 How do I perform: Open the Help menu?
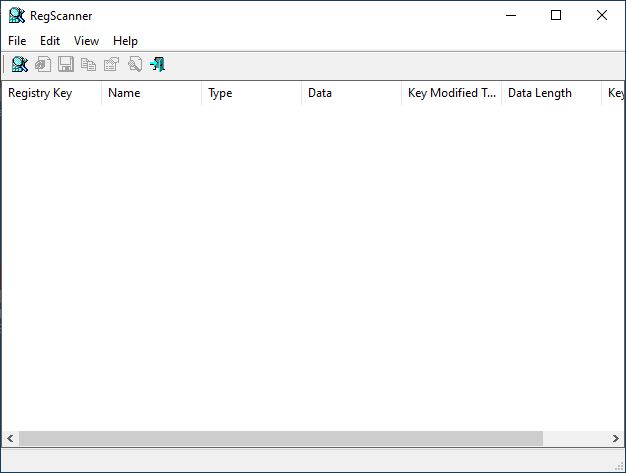coord(125,41)
